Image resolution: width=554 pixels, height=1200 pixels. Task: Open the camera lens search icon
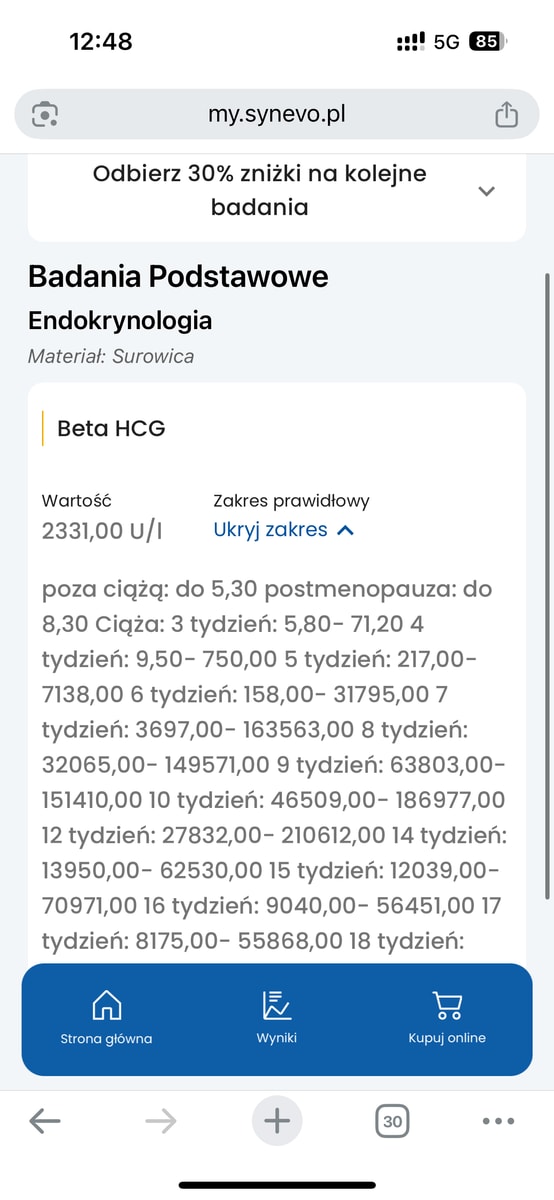click(x=45, y=114)
